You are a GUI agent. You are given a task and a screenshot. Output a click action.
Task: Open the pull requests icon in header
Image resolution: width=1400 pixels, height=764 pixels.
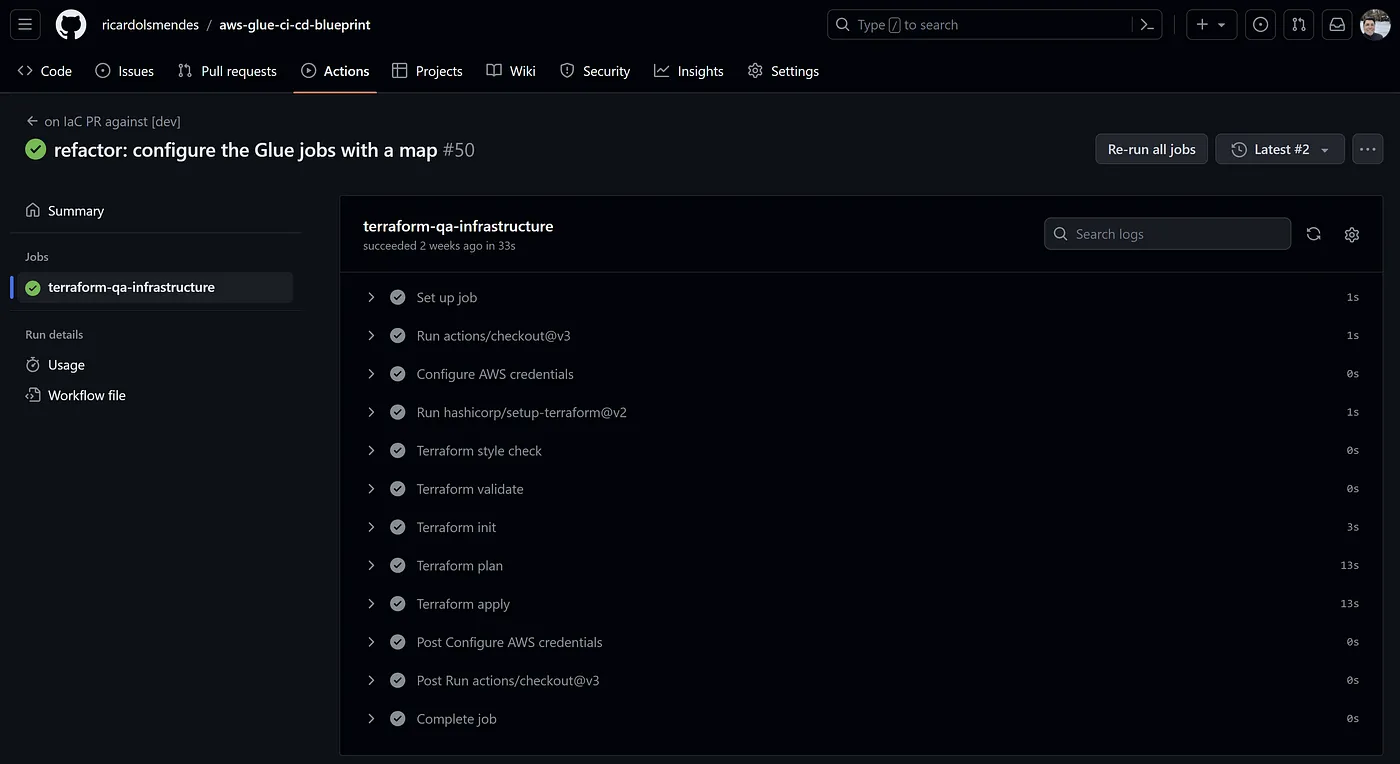1299,24
